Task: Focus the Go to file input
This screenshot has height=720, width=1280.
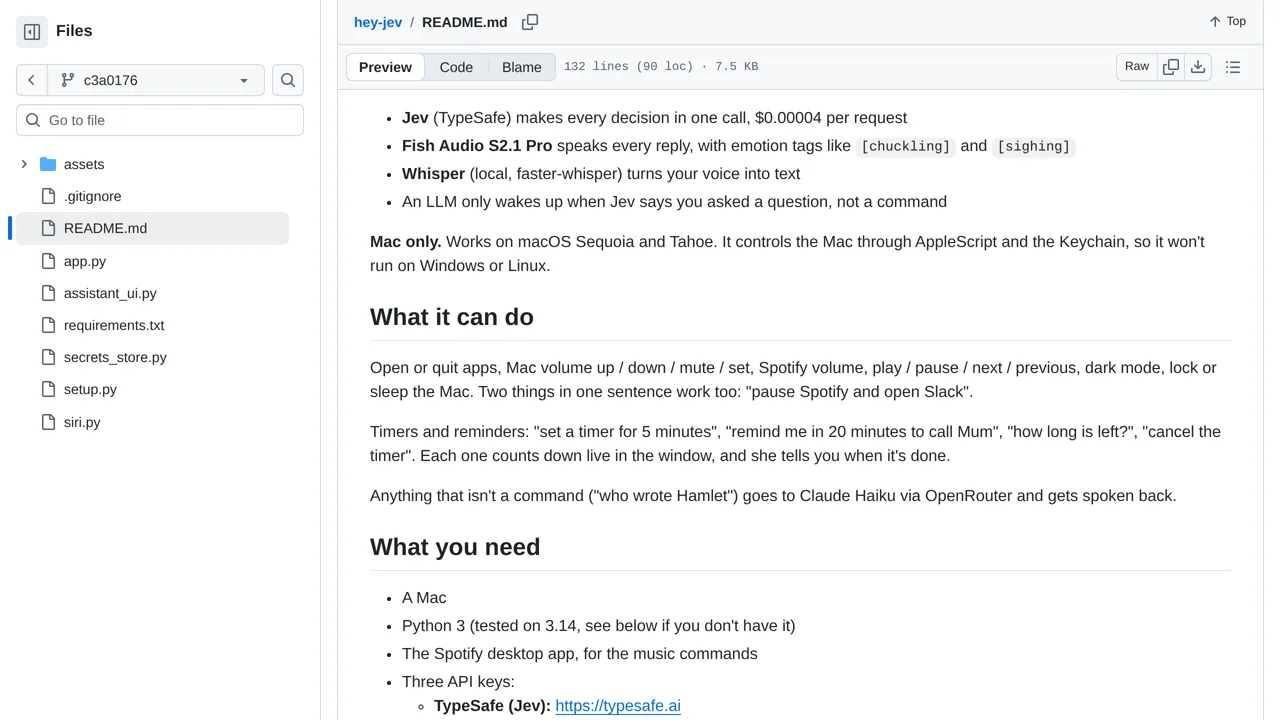Action: pos(160,120)
